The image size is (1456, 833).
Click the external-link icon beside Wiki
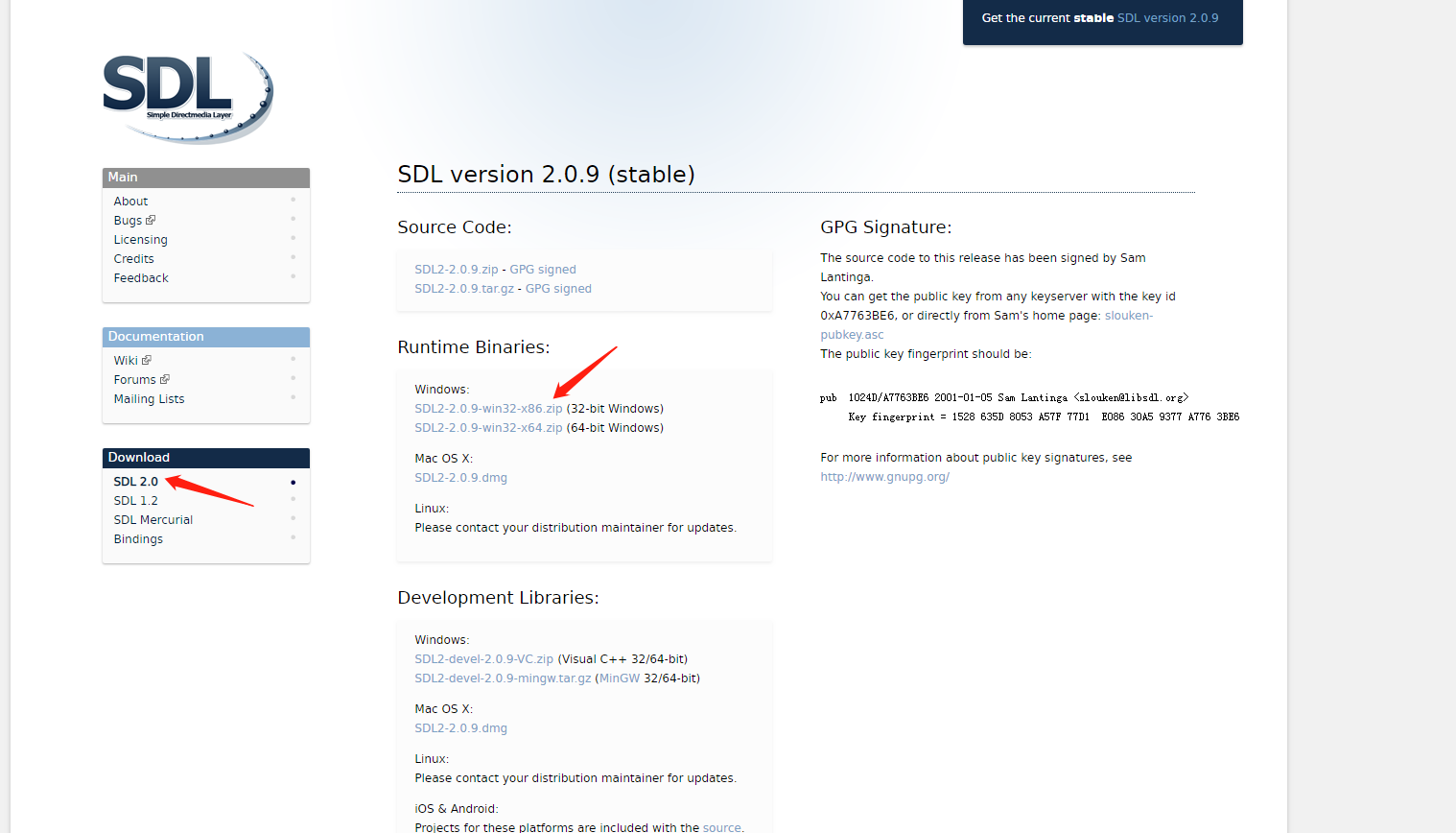pyautogui.click(x=147, y=361)
